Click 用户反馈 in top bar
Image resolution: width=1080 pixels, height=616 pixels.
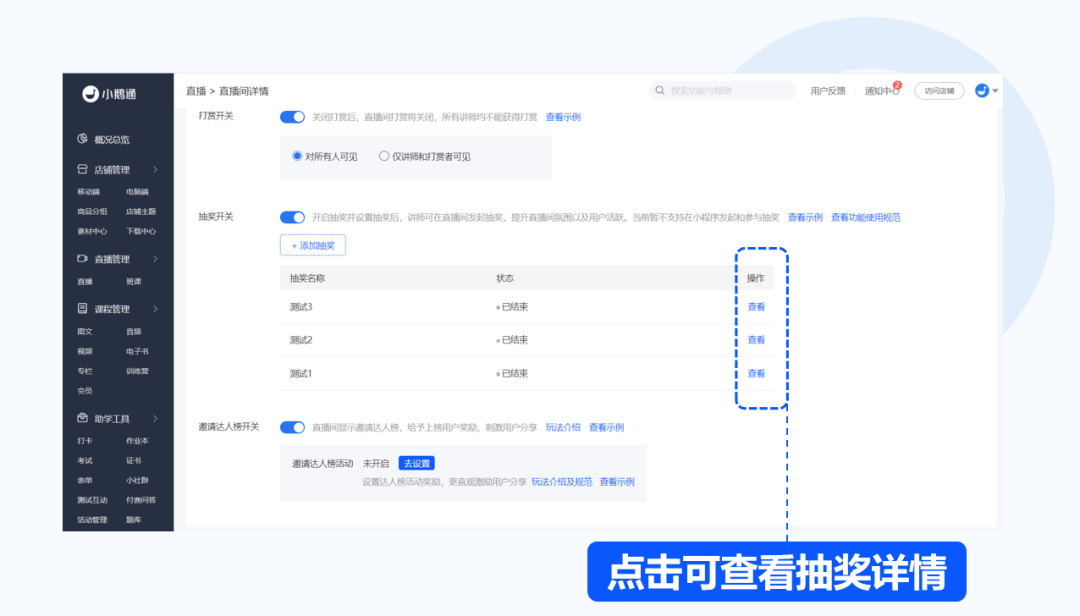pyautogui.click(x=828, y=90)
